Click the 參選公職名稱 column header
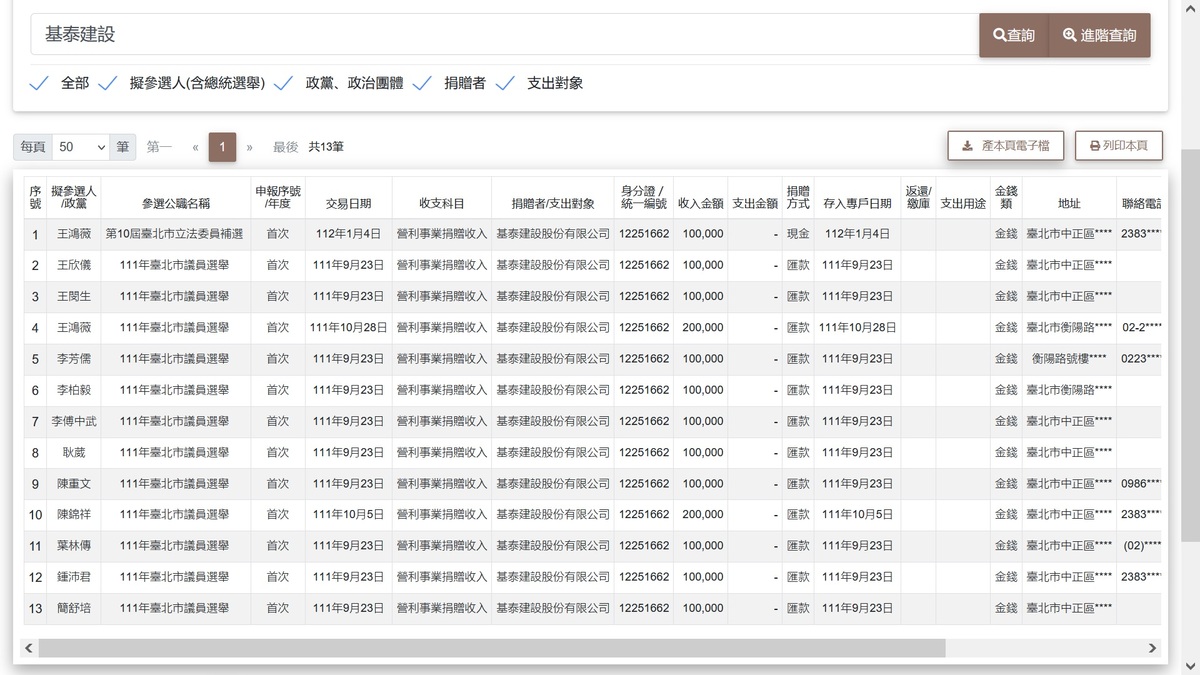Screen dimensions: 1200x675 (x=176, y=197)
